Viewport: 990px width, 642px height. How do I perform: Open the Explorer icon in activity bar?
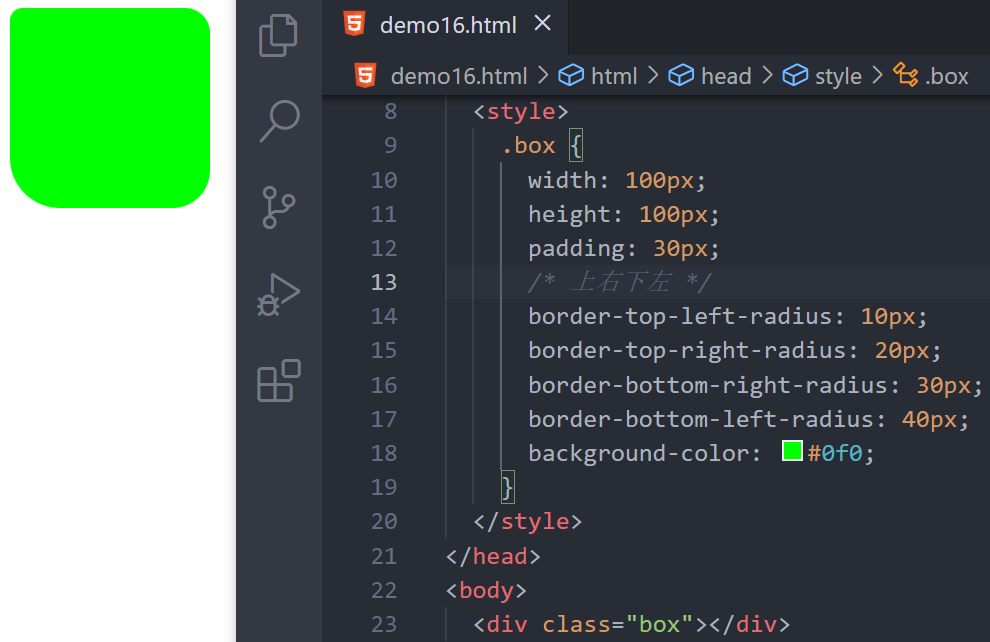[277, 35]
